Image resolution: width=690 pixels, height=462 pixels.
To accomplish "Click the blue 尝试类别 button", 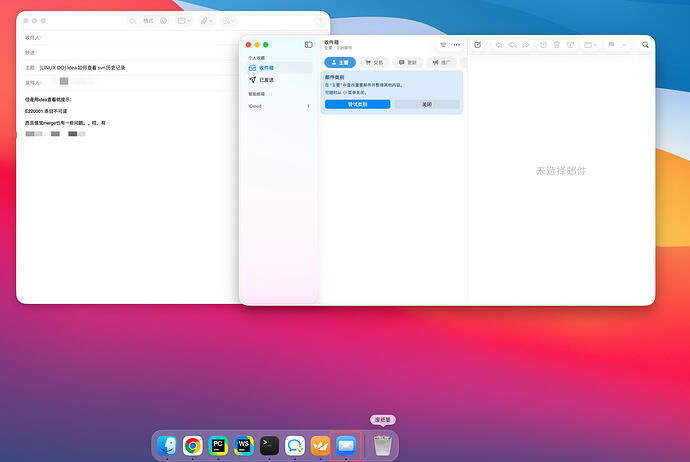I will pos(357,104).
